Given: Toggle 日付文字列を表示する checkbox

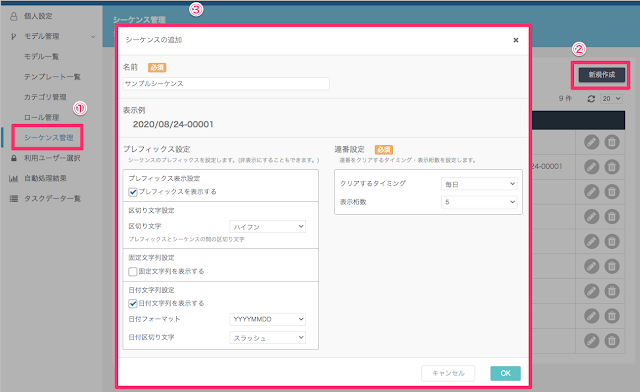Looking at the screenshot, I should (x=133, y=303).
